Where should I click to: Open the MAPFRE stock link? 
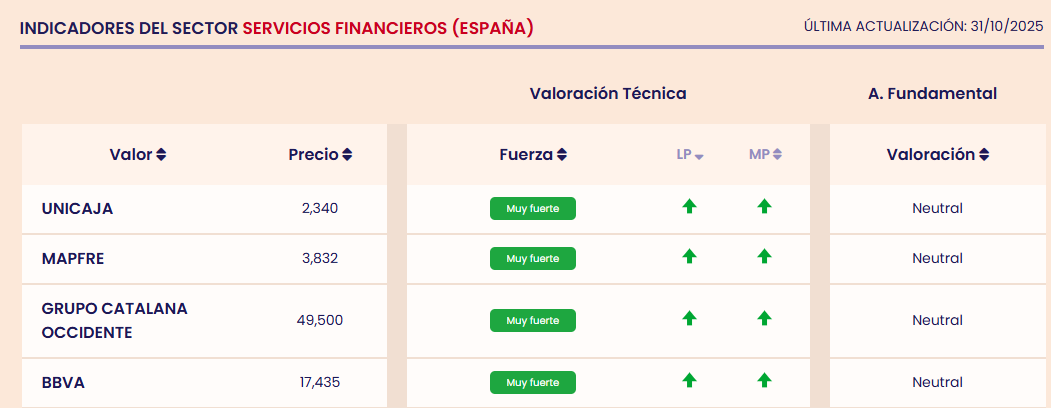click(73, 258)
